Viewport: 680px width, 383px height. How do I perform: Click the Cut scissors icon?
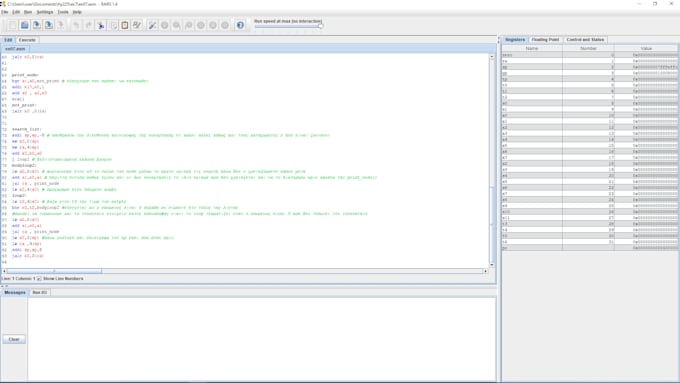(x=101, y=25)
